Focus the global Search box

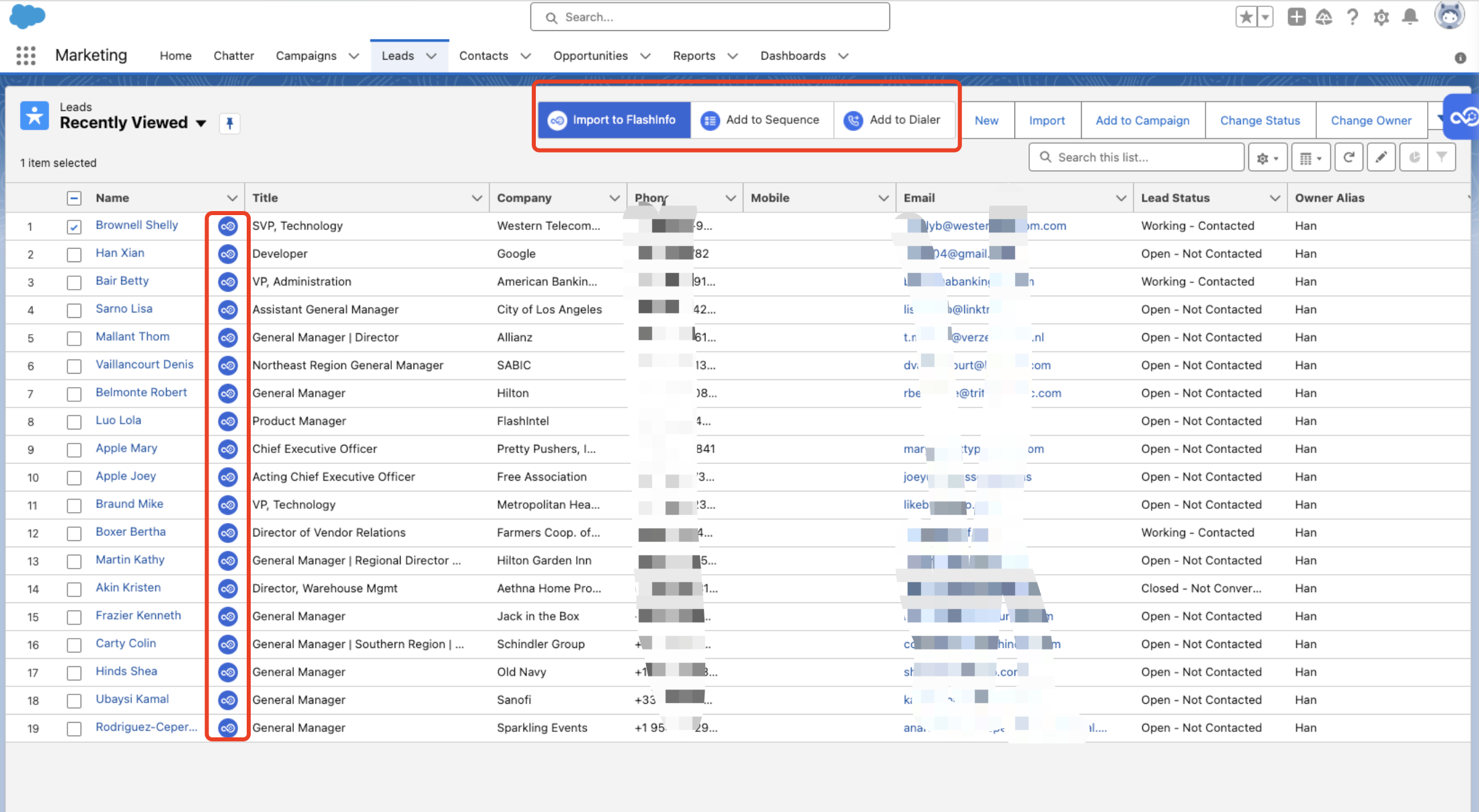(x=710, y=17)
